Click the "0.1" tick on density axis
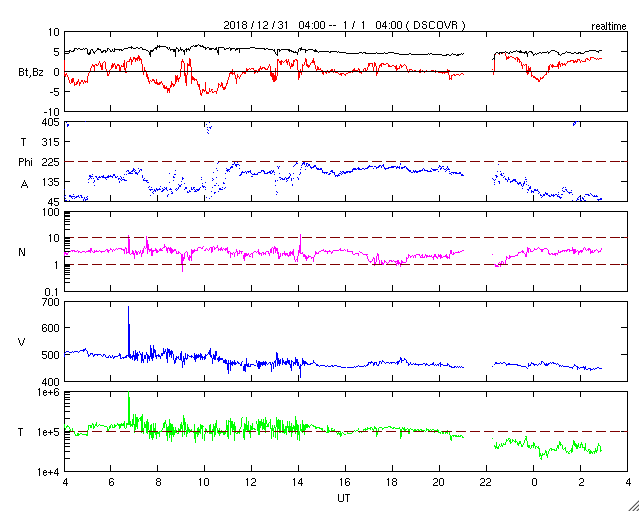 coord(54,292)
